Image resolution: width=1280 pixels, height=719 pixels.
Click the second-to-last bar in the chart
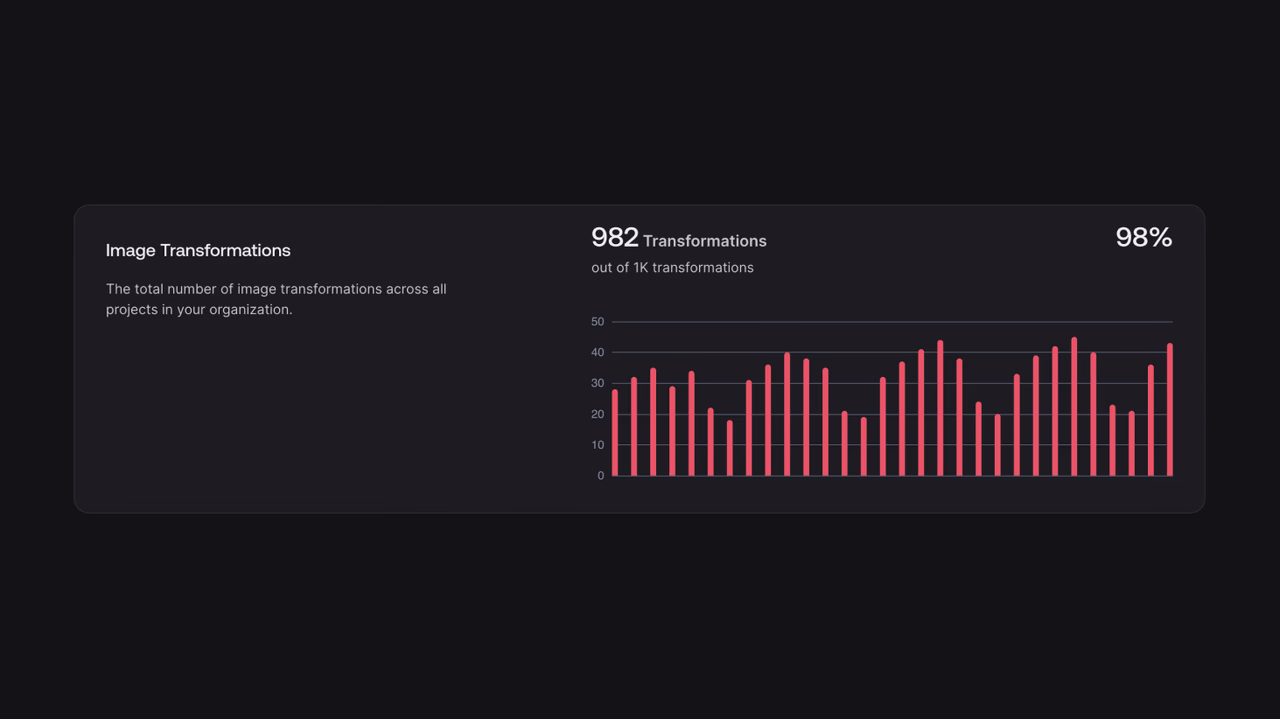tap(1151, 421)
